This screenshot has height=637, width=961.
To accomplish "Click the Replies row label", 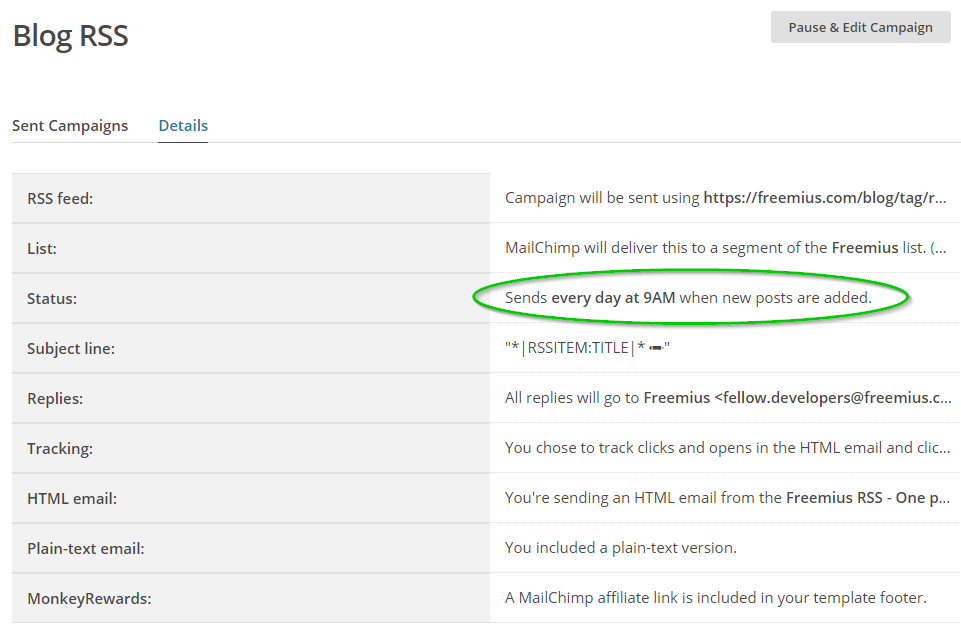I will [55, 398].
